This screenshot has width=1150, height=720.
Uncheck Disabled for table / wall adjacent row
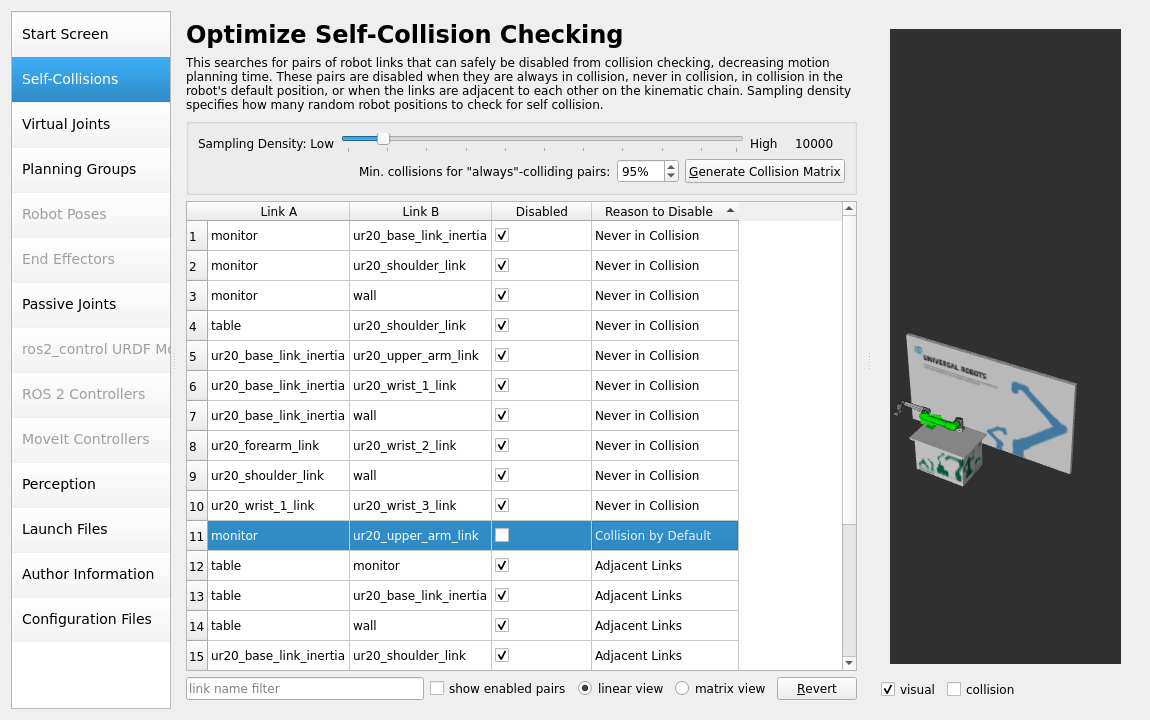click(502, 625)
